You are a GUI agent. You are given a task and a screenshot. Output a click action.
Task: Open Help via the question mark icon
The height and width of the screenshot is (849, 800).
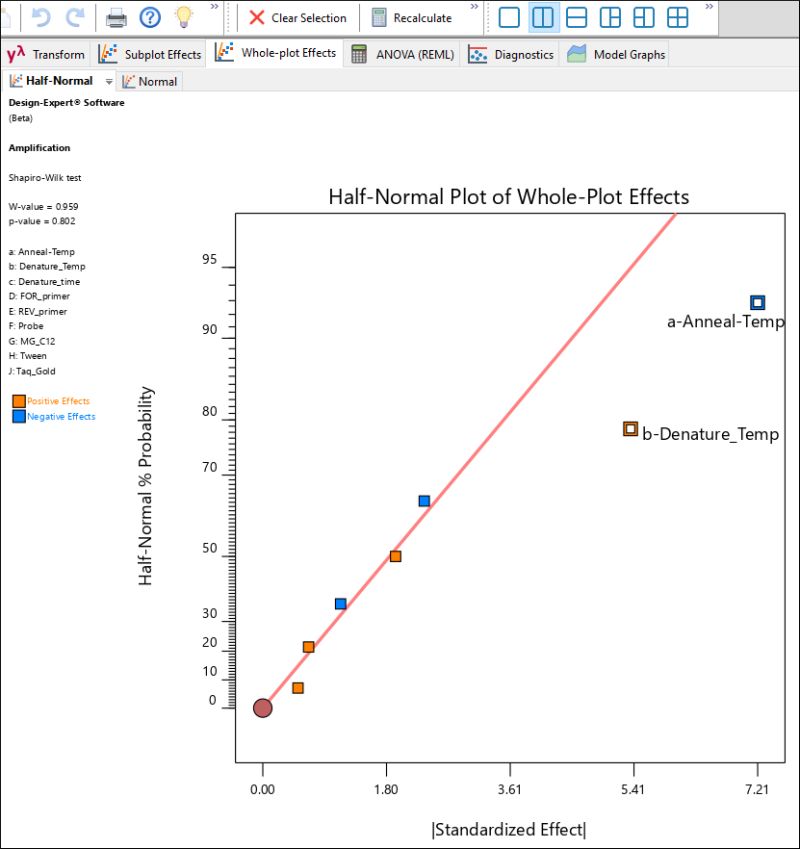tap(148, 17)
